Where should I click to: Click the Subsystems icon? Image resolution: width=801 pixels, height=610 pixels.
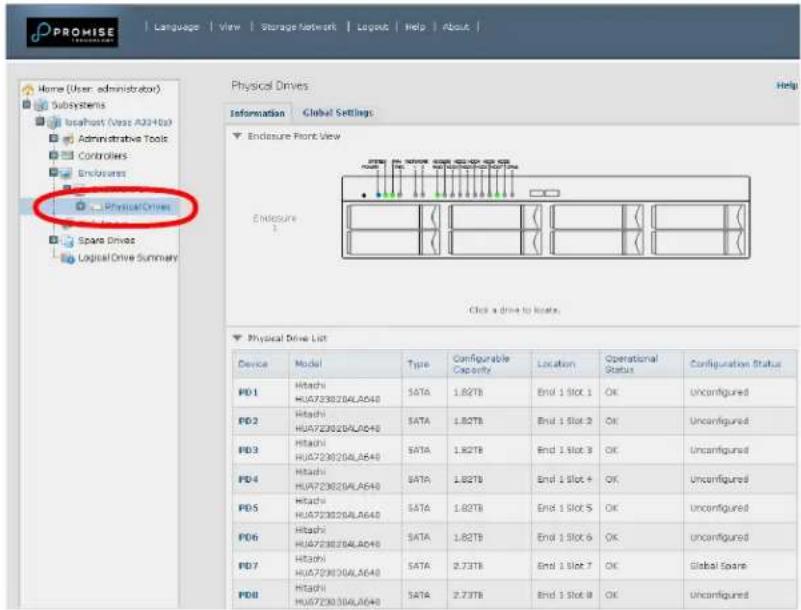pos(41,105)
